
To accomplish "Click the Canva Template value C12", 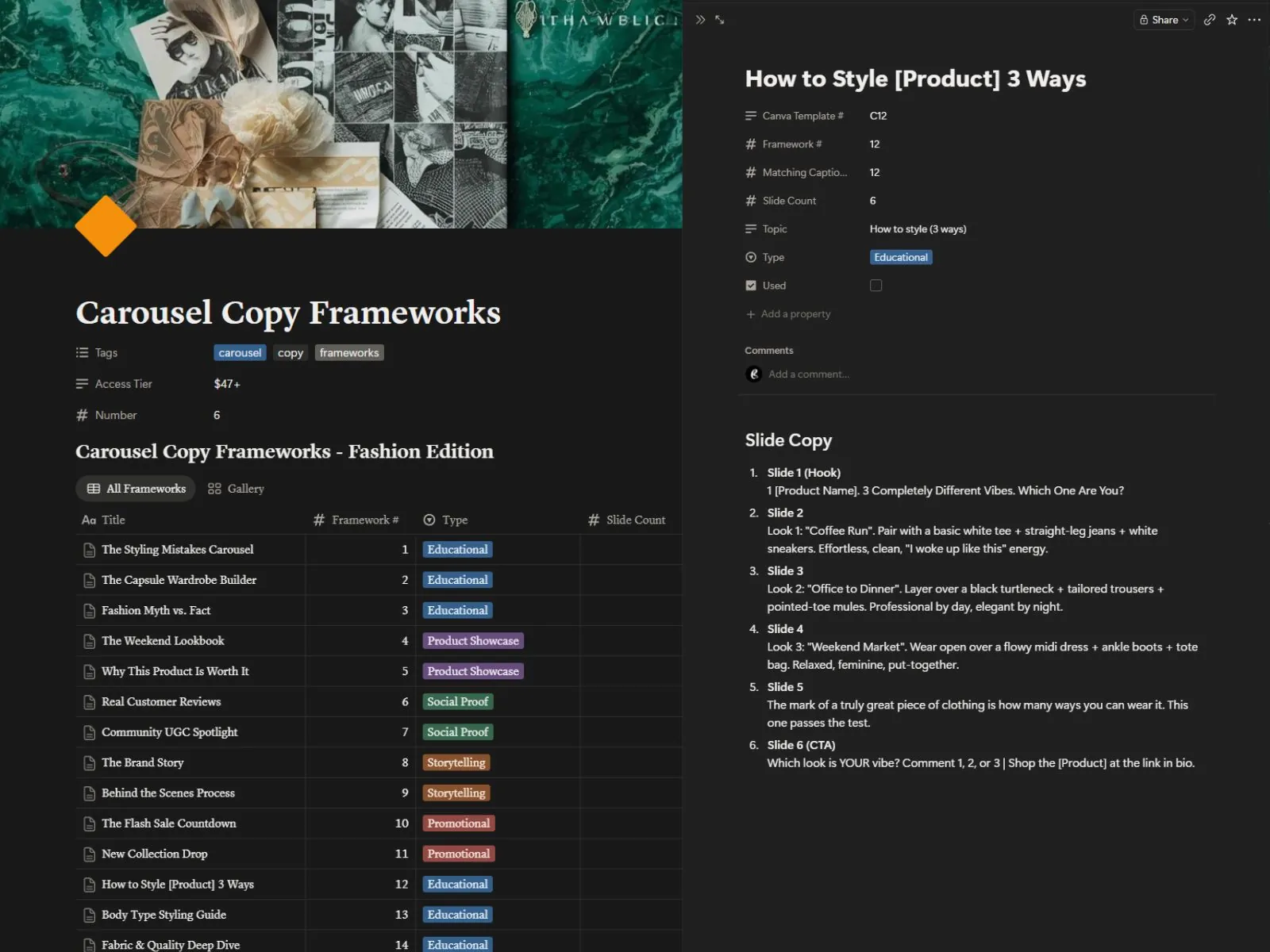I will pyautogui.click(x=878, y=116).
